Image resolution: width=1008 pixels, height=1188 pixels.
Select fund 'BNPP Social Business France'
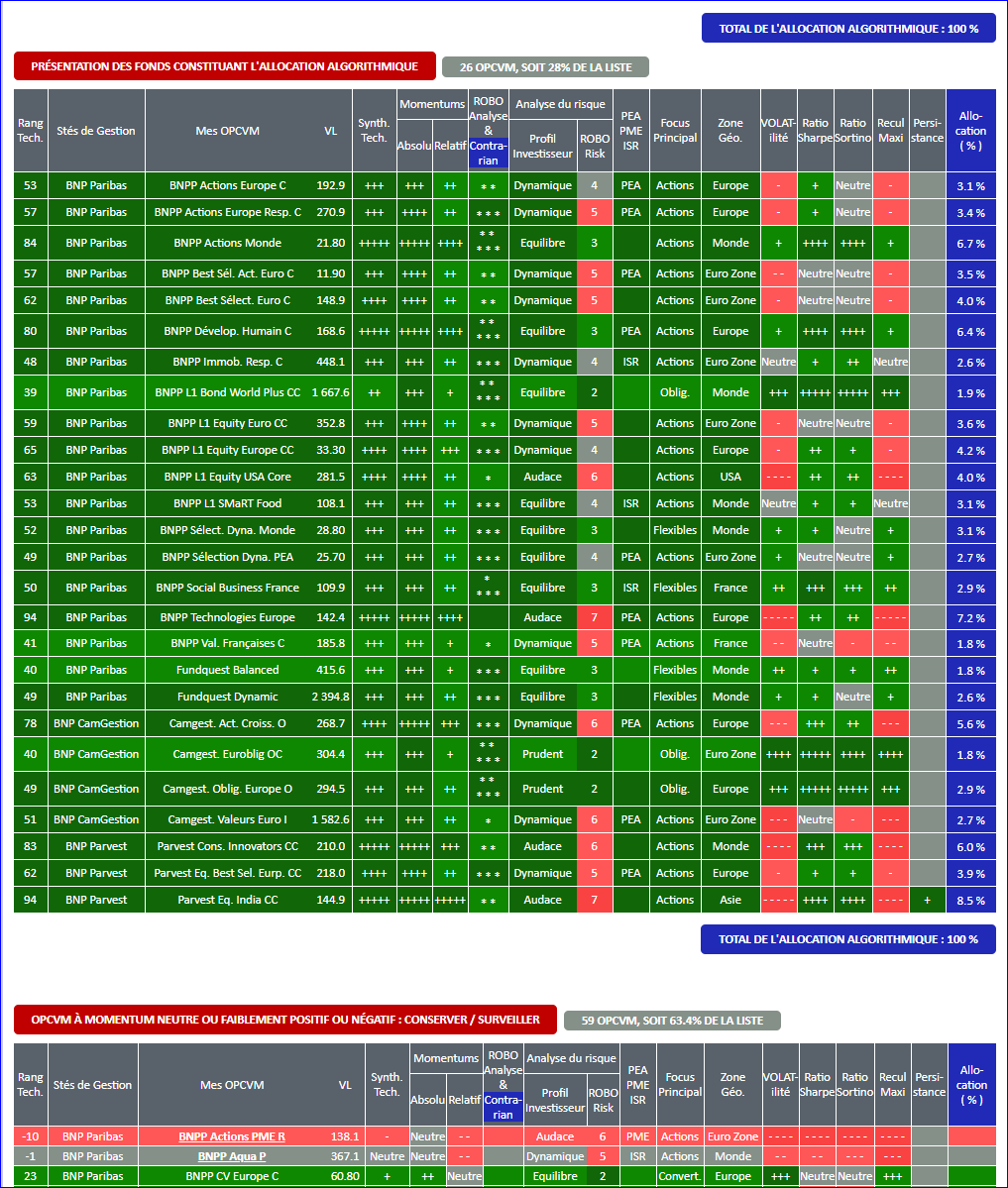click(228, 588)
